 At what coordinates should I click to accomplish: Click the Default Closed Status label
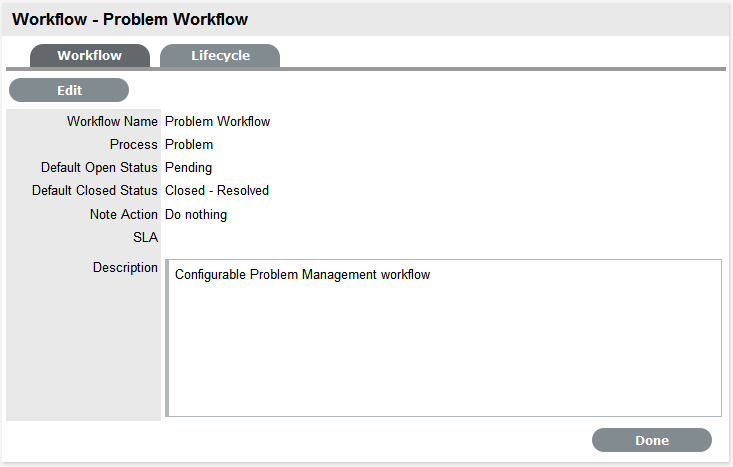point(95,191)
